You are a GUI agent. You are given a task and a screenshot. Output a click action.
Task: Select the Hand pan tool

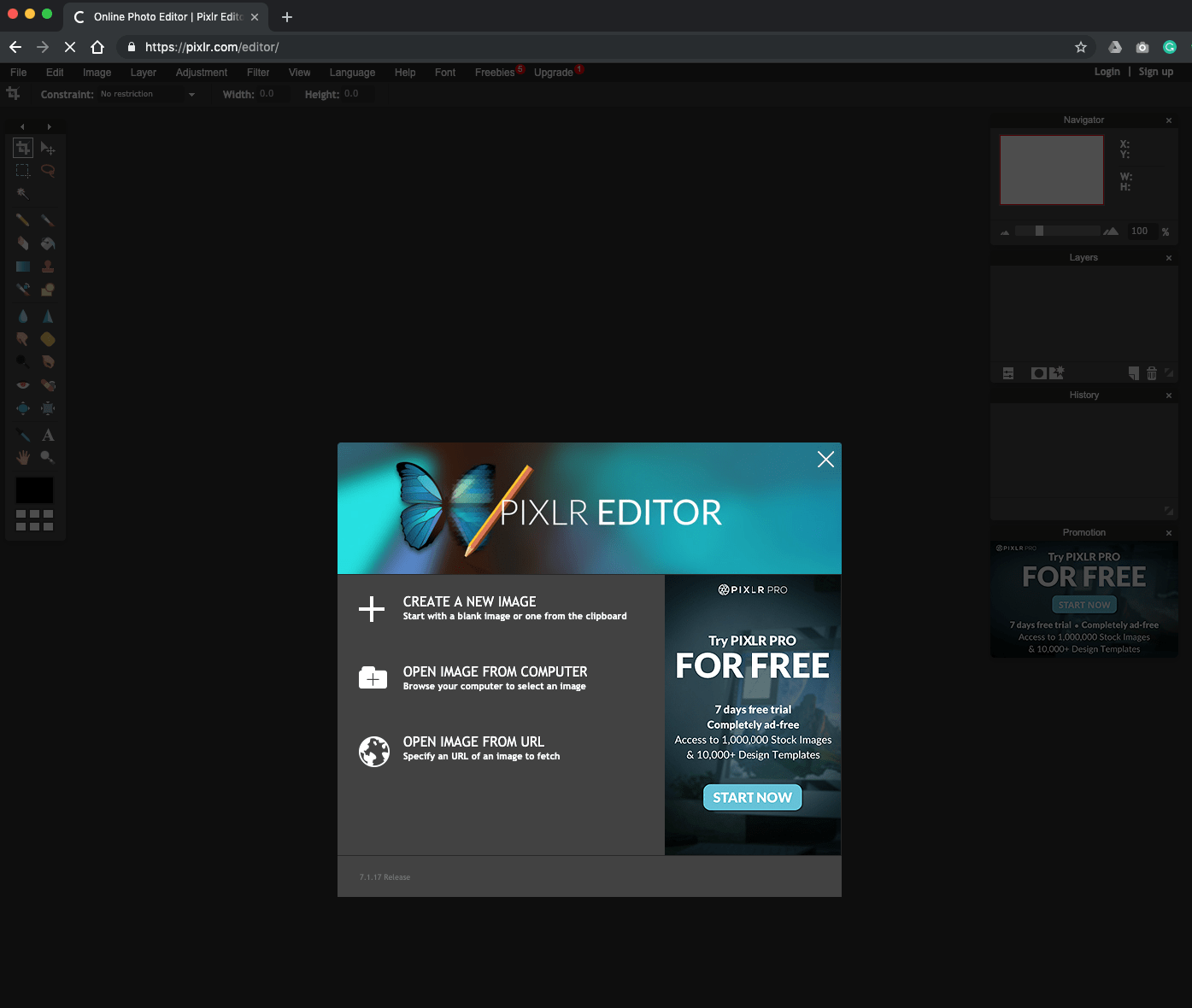pos(23,458)
